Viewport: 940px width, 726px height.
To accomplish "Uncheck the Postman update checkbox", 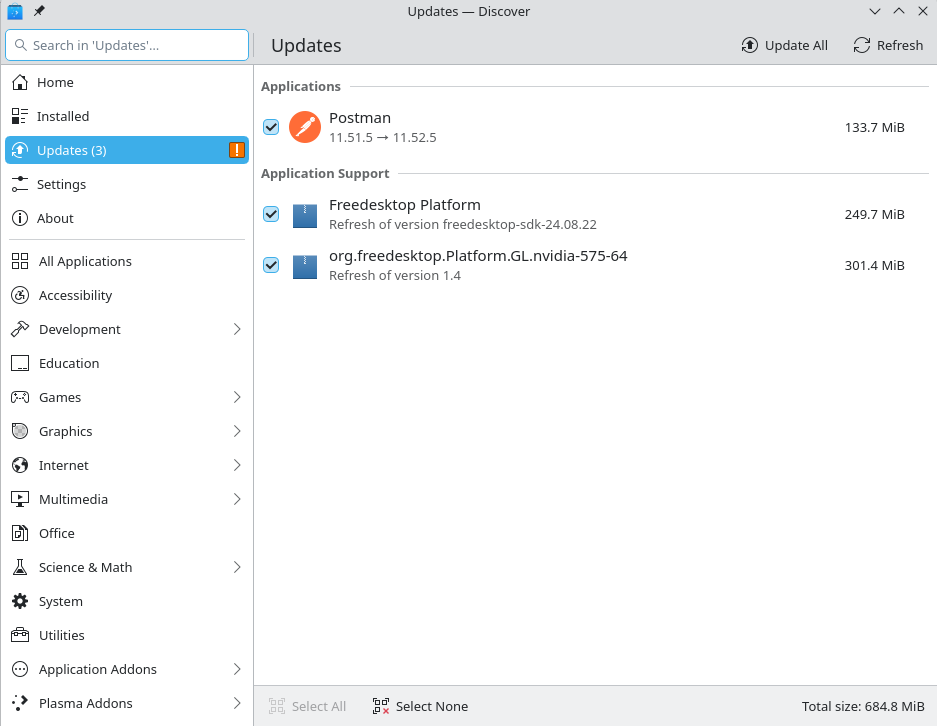I will click(x=271, y=127).
